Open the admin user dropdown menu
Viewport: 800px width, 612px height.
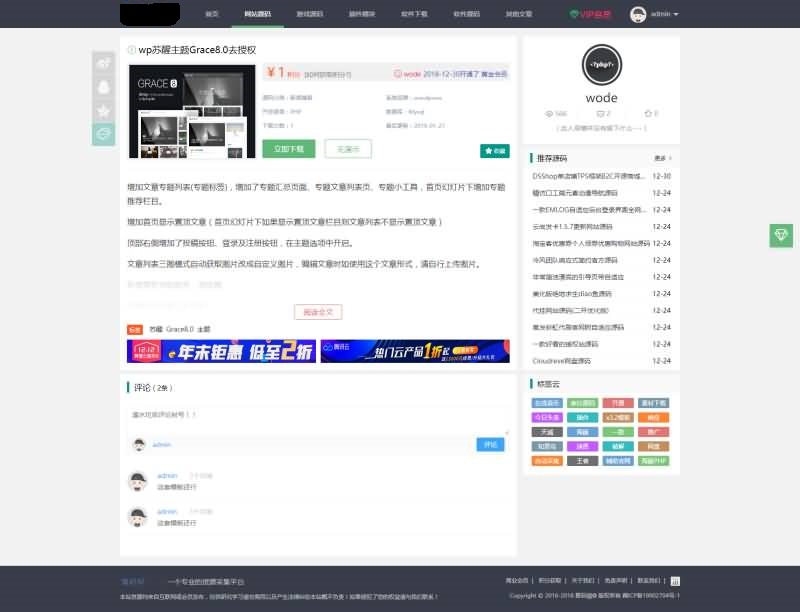tap(664, 14)
